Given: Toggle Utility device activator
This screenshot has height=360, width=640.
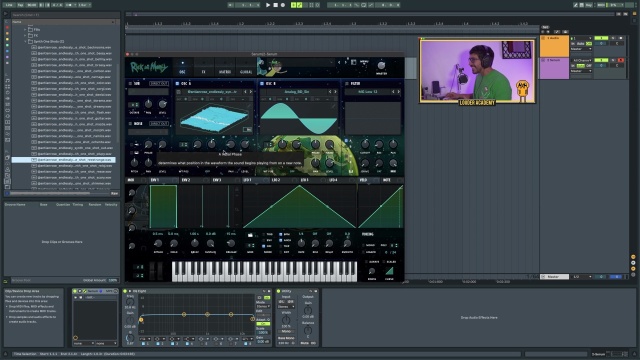Looking at the screenshot, I should (278, 291).
